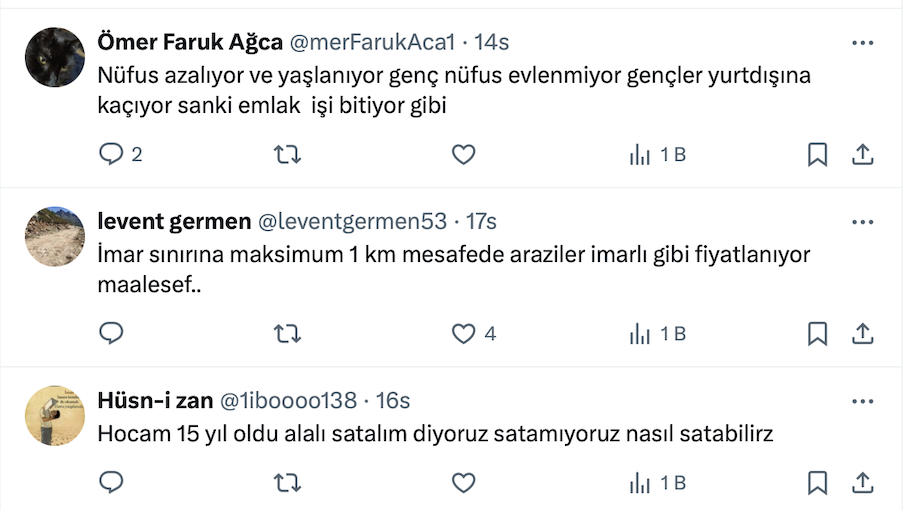The width and height of the screenshot is (904, 510).
Task: Share Ömer Faruk Ağca's tweet
Action: click(x=863, y=155)
